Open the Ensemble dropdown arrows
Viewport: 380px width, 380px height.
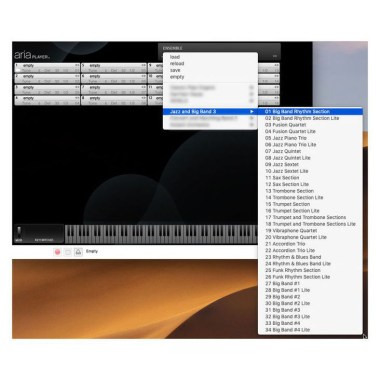coord(275,56)
